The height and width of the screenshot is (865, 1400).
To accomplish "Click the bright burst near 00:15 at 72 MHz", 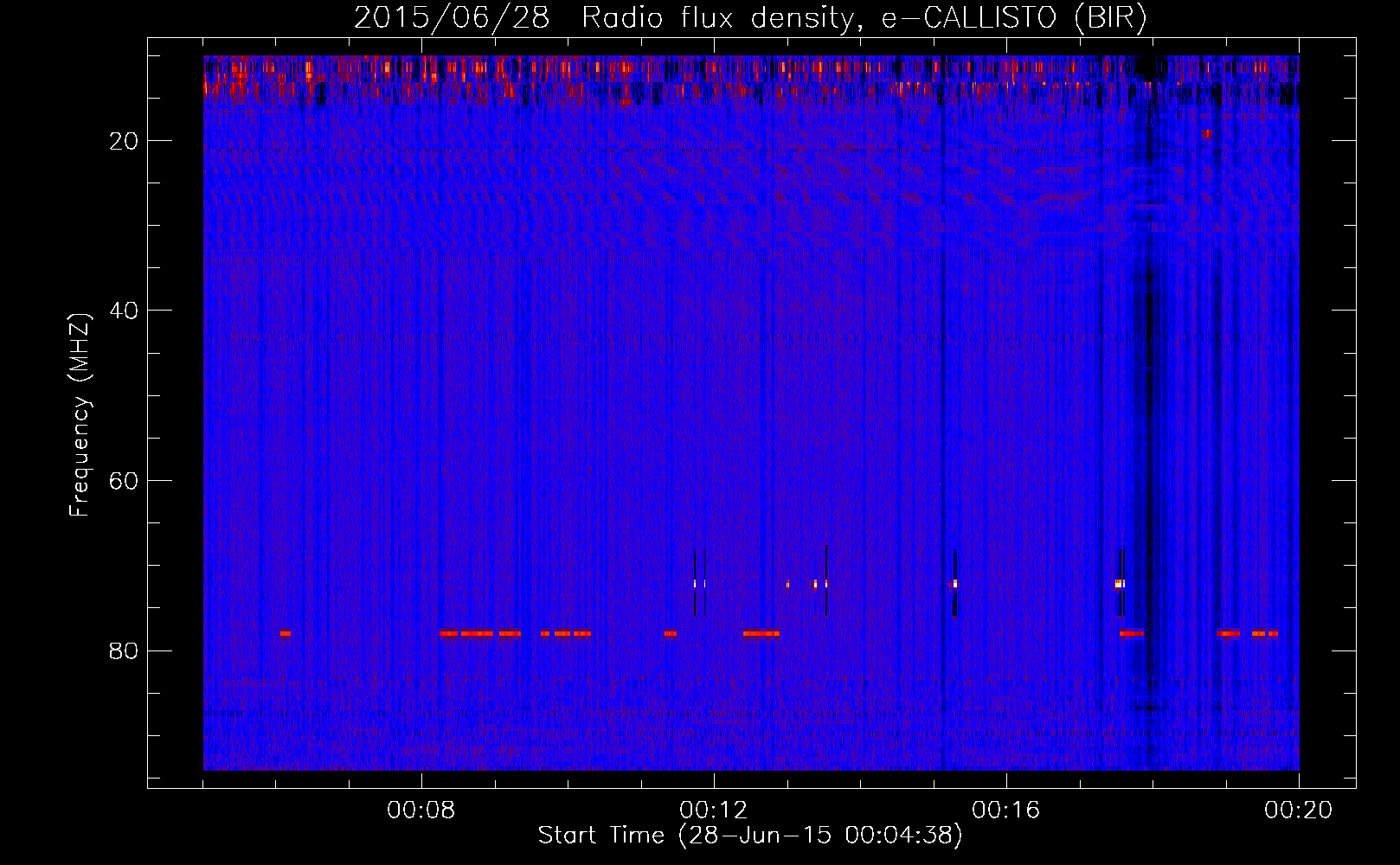I will point(955,584).
